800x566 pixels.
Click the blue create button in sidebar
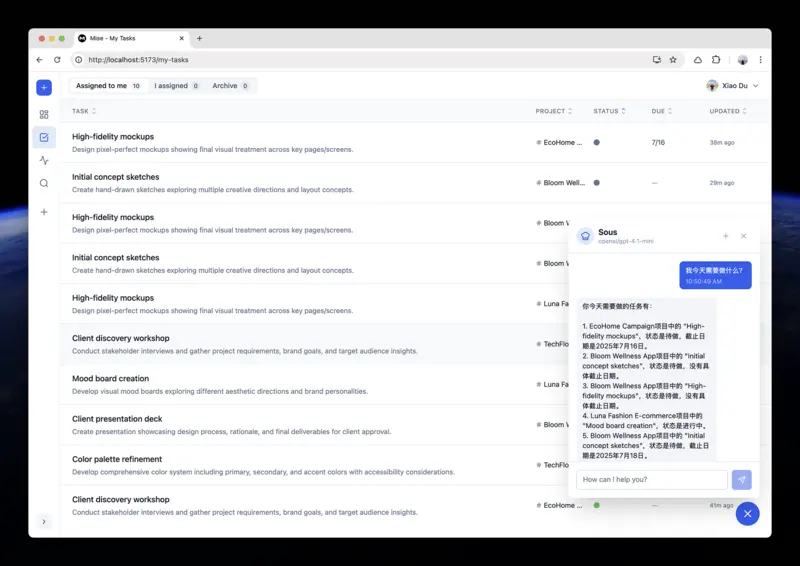[x=44, y=88]
